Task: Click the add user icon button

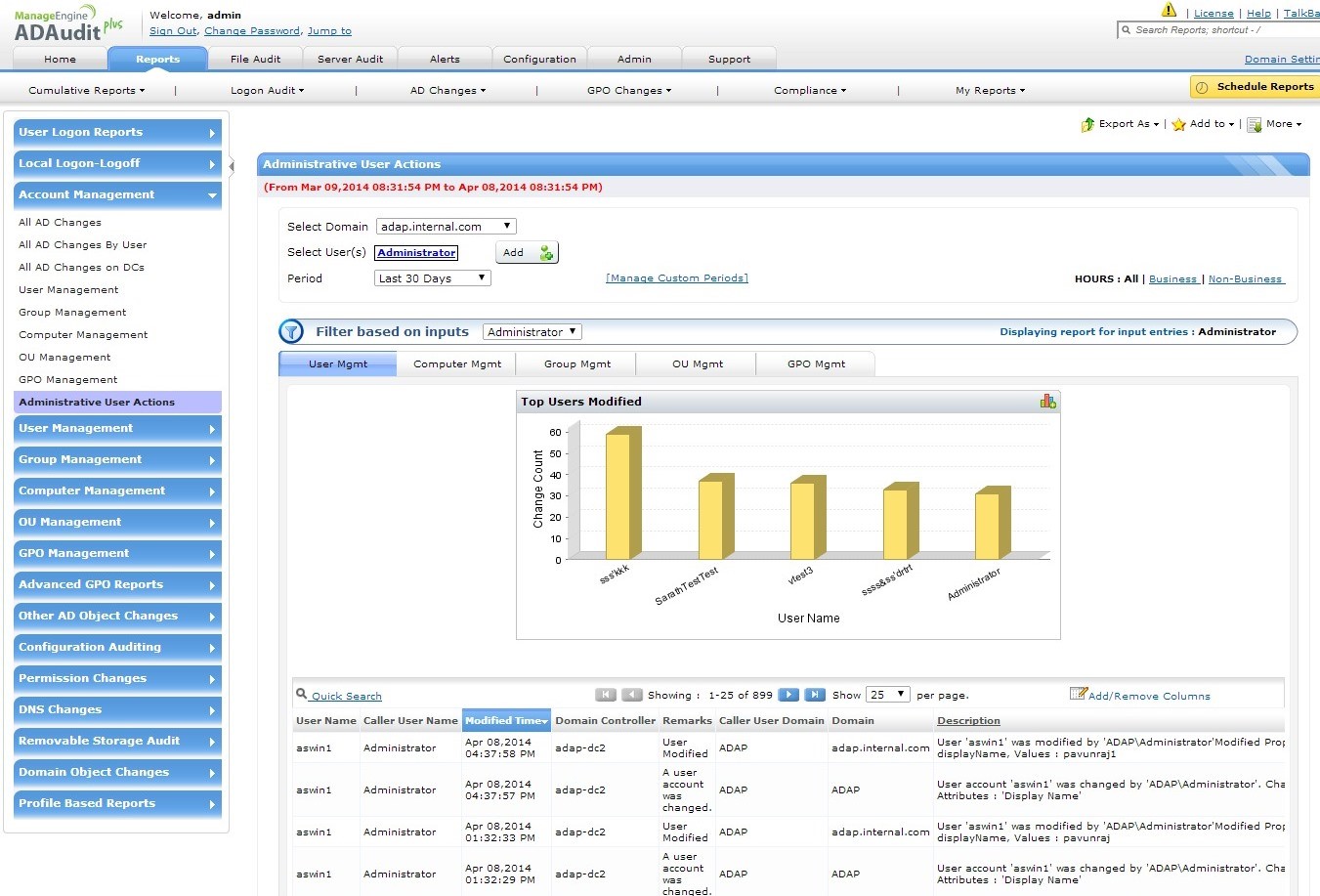Action: pos(546,253)
